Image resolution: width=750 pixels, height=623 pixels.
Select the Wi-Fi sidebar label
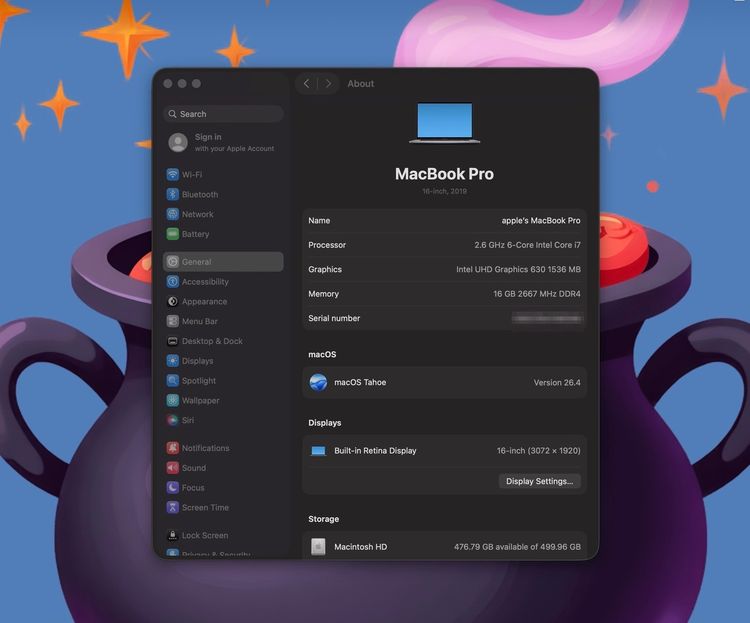pyautogui.click(x=192, y=175)
